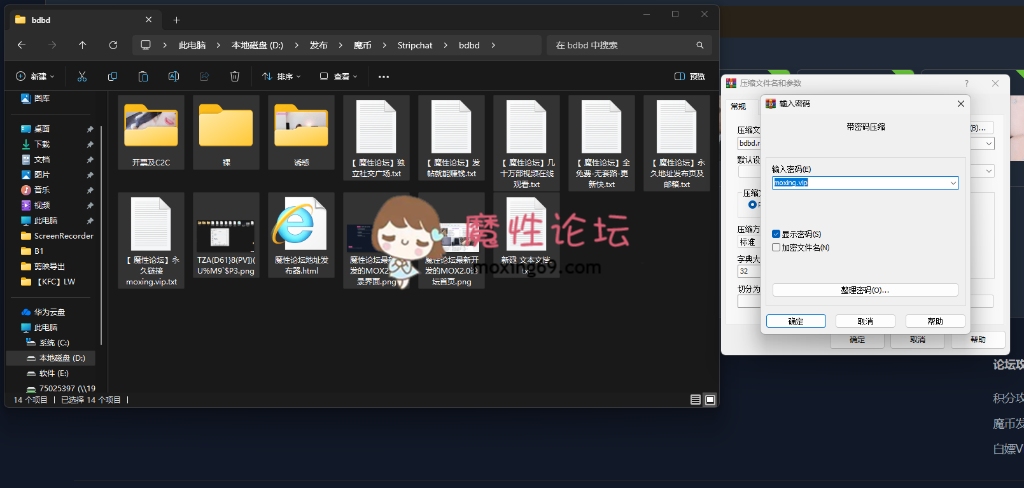Image resolution: width=1024 pixels, height=488 pixels.
Task: Click 确定 in the password dialog
Action: (795, 321)
